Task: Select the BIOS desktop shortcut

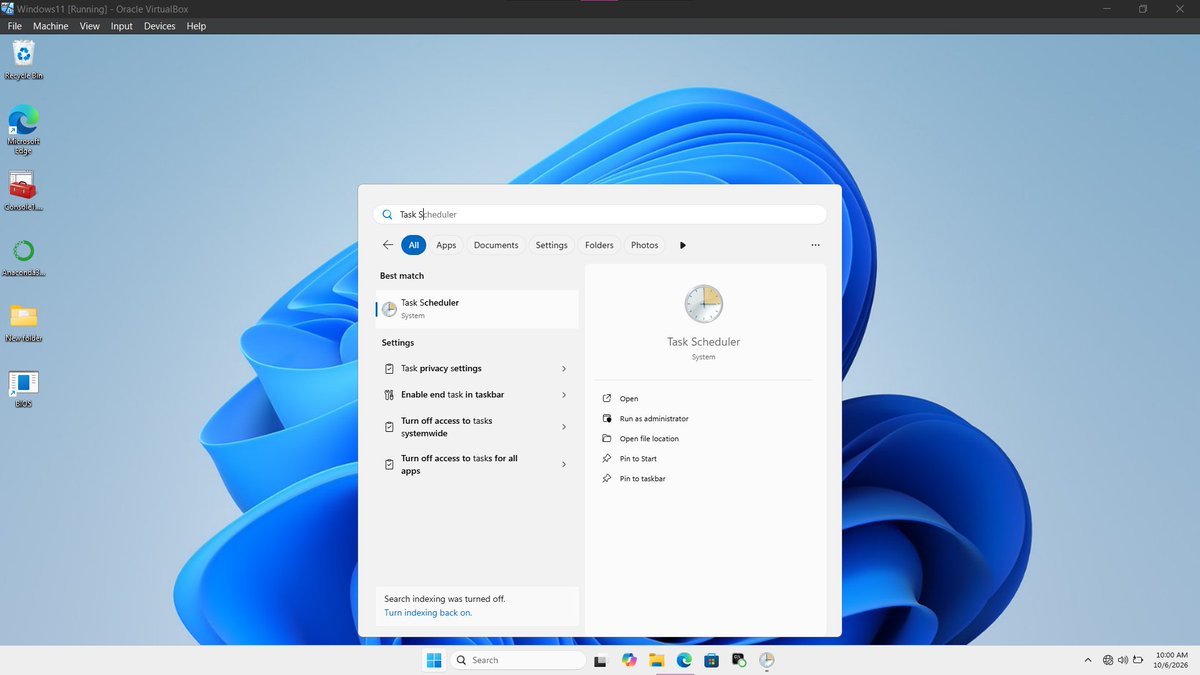Action: [x=23, y=389]
